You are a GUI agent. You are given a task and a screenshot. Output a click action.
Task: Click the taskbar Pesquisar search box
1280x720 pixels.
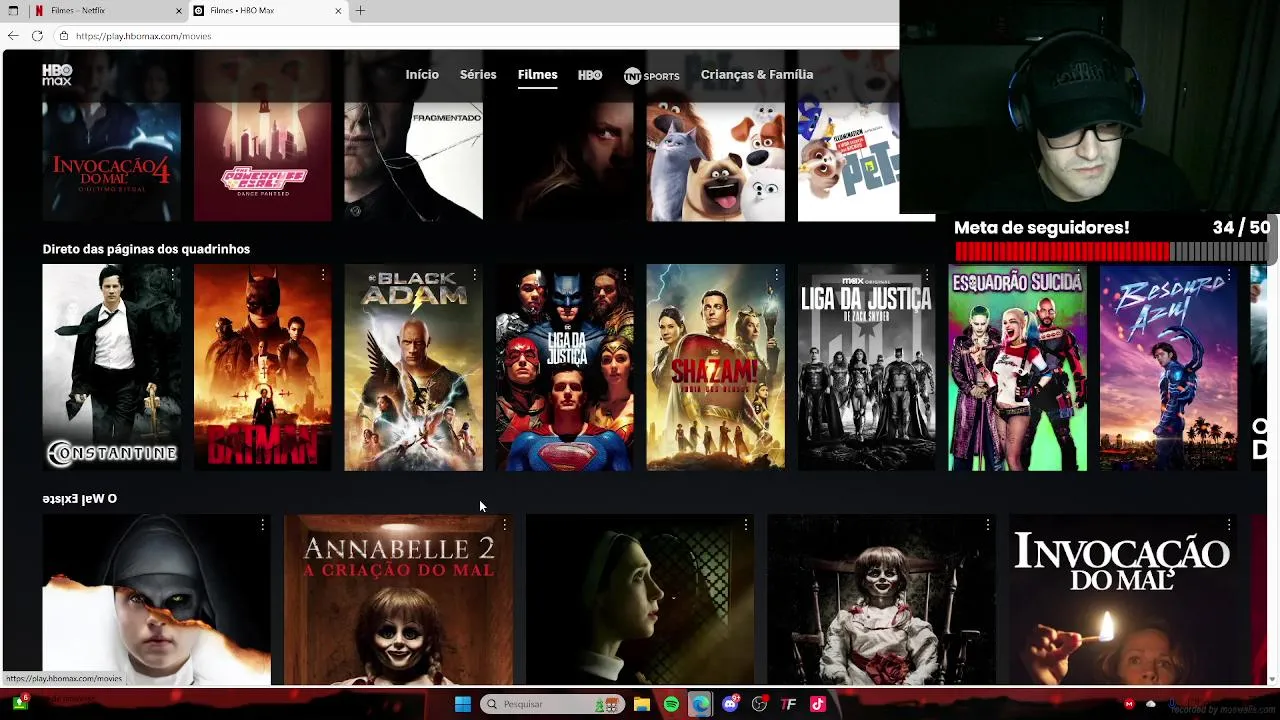[553, 704]
